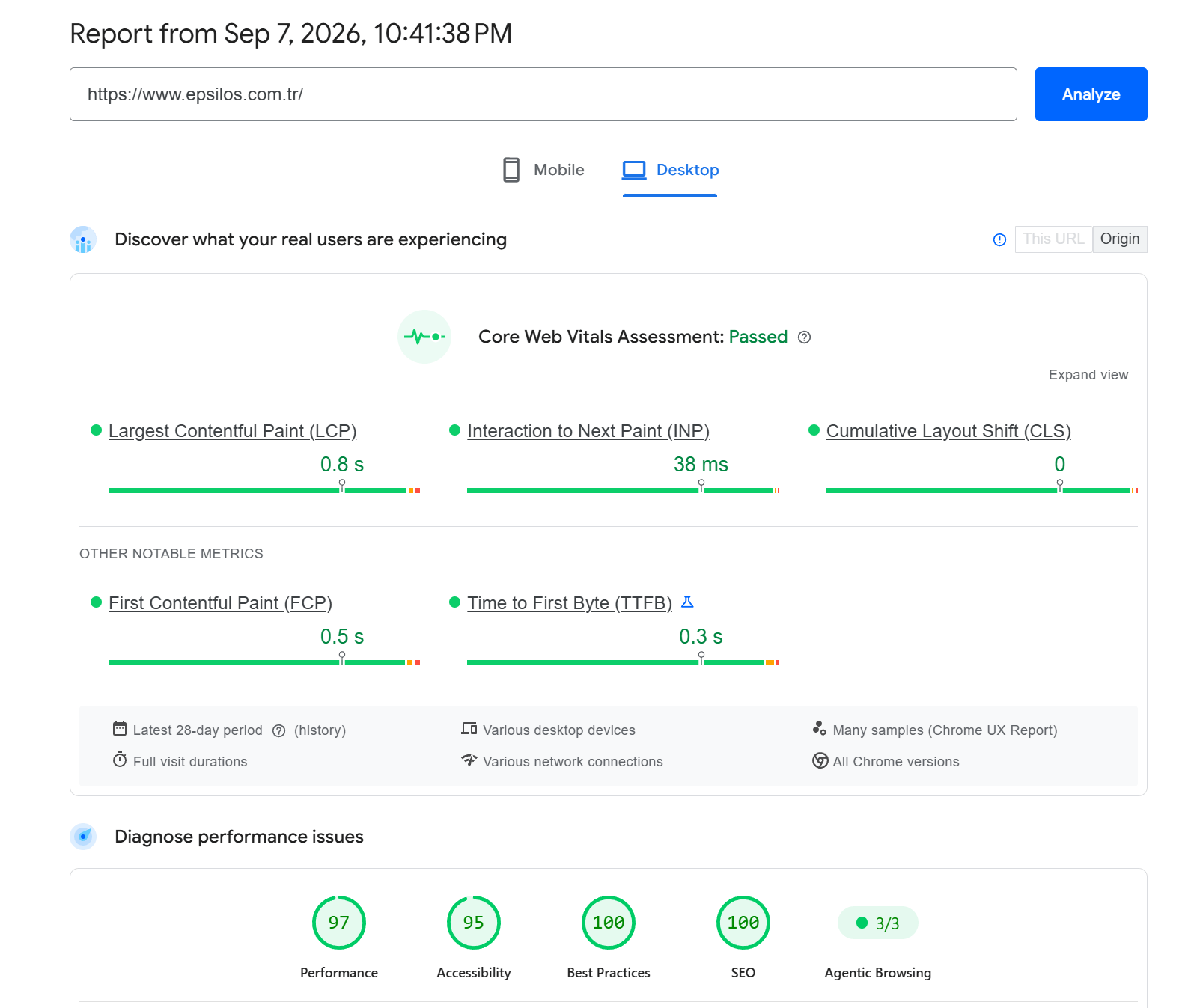The width and height of the screenshot is (1191, 1008).
Task: Click the network connections icon
Action: [x=469, y=760]
